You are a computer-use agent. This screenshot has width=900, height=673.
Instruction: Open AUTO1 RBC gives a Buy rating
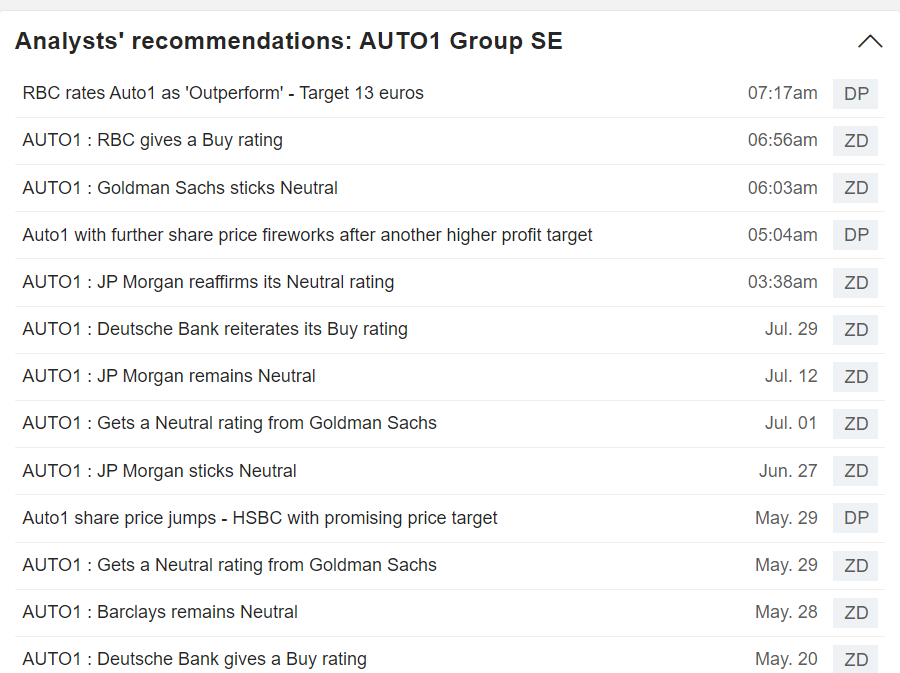152,140
